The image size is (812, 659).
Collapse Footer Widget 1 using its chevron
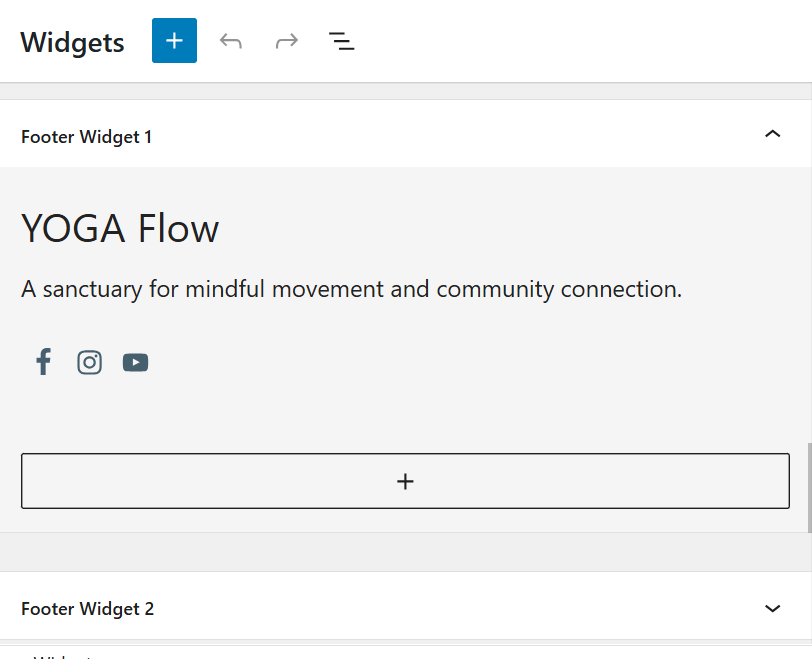[x=772, y=134]
